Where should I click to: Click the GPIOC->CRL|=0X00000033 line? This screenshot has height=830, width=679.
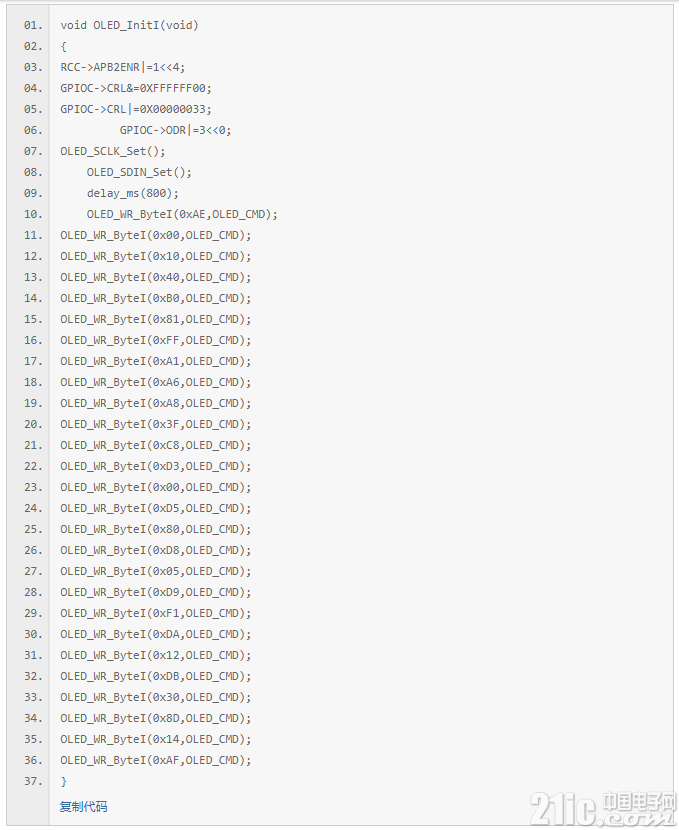[136, 109]
